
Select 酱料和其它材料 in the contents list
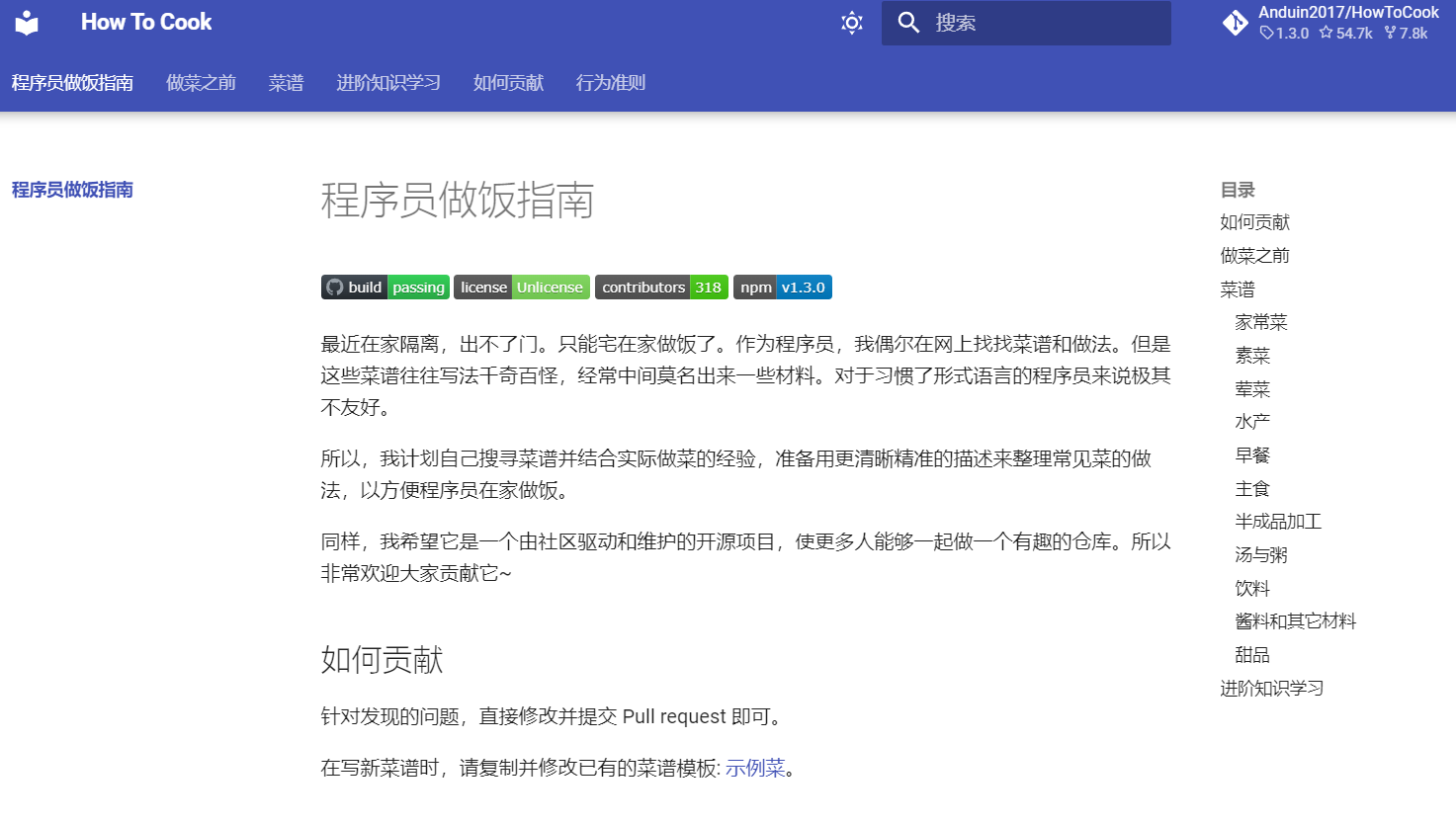click(1295, 621)
